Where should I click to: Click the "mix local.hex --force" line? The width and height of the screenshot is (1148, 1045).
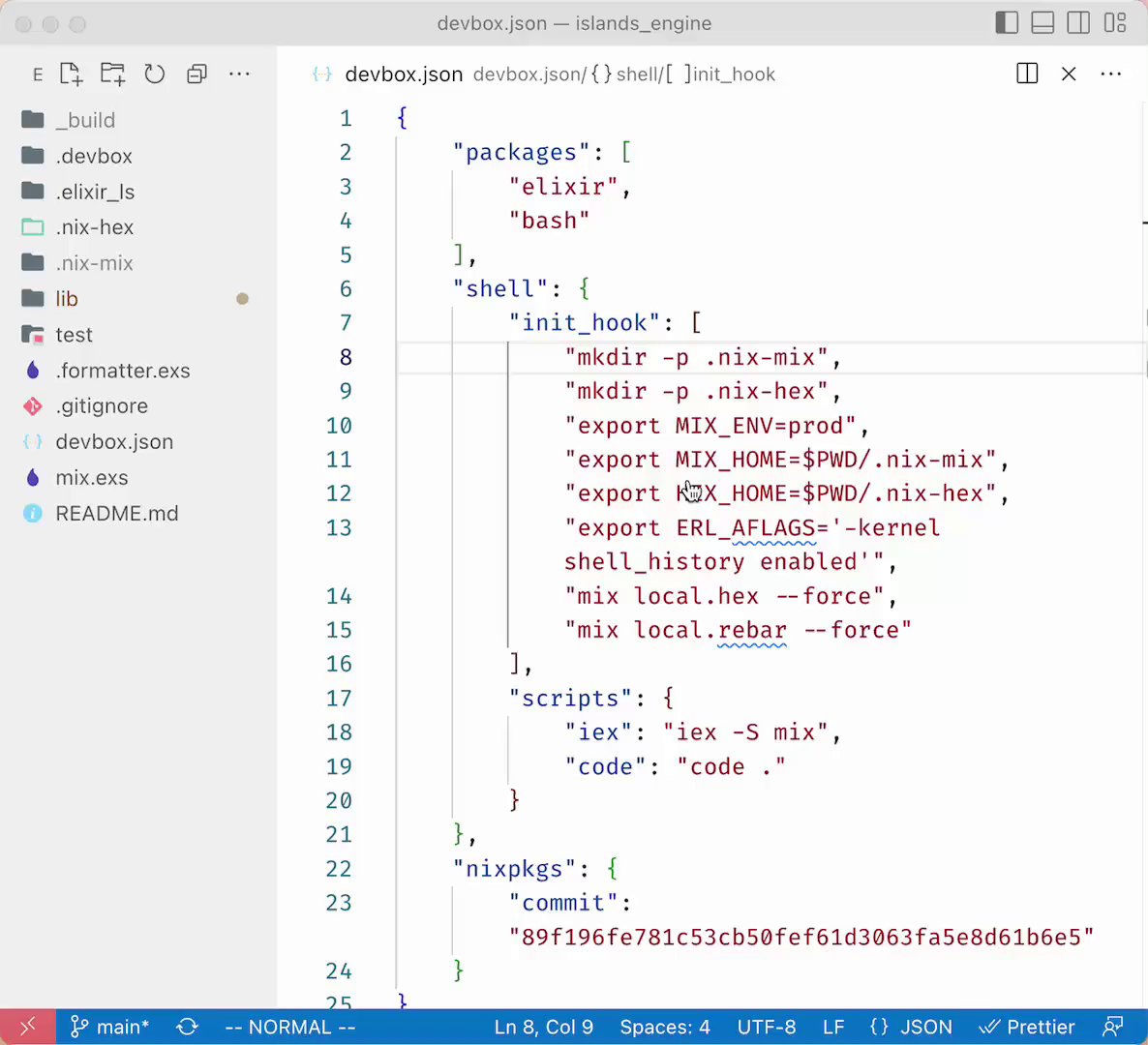click(724, 596)
